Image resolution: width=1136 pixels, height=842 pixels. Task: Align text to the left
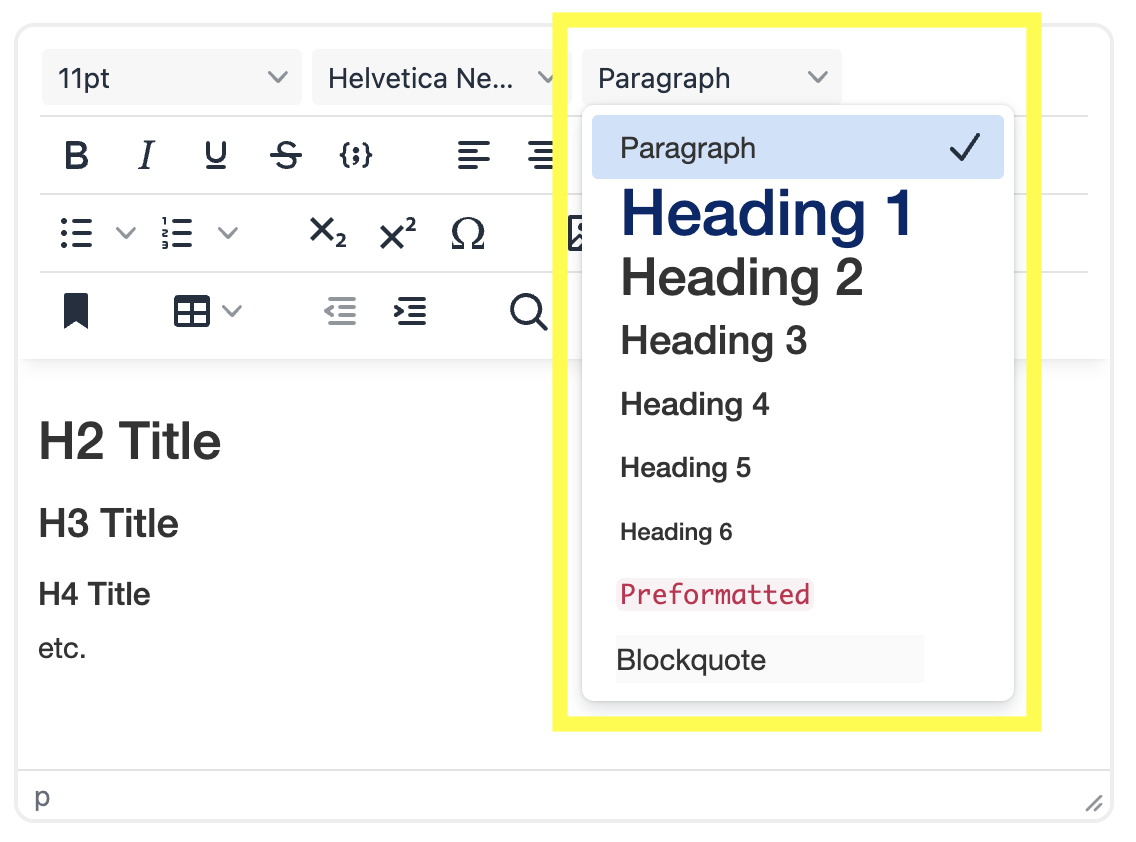click(x=474, y=155)
